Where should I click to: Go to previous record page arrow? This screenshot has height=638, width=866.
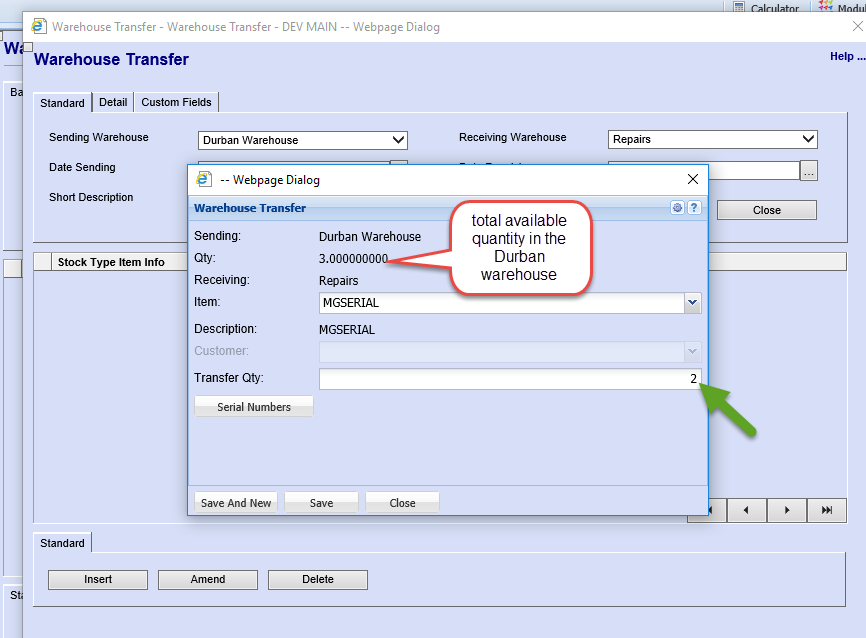coord(747,510)
